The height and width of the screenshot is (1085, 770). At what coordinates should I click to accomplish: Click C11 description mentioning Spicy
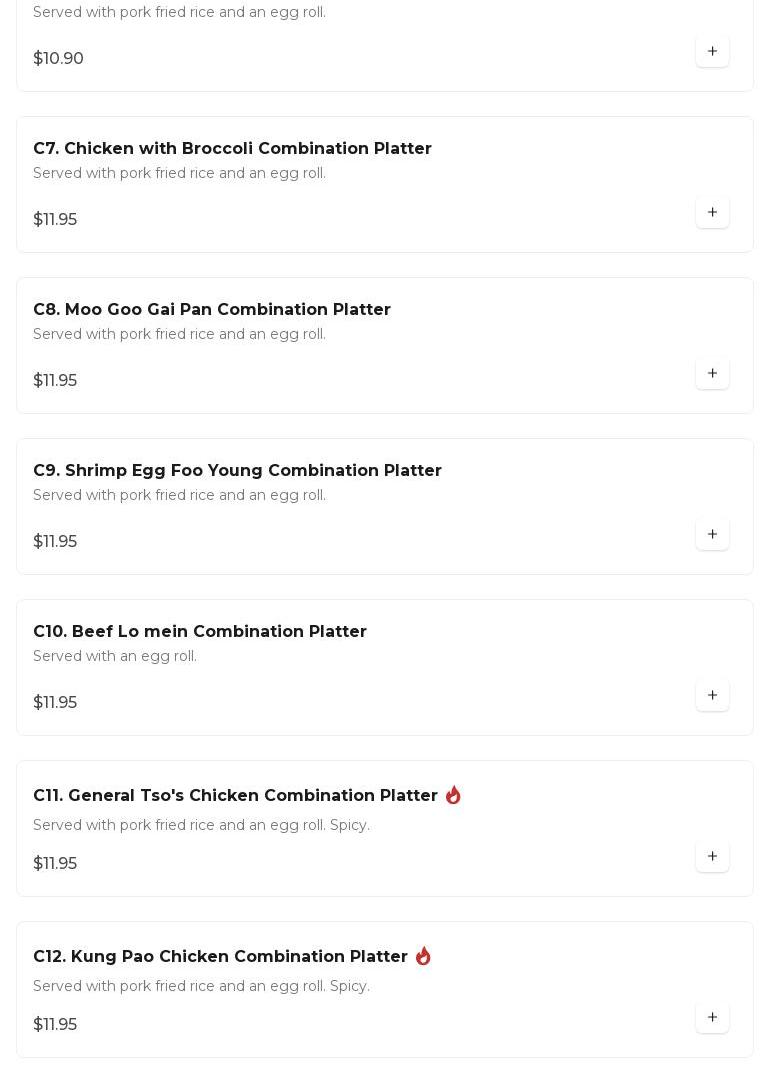201,825
